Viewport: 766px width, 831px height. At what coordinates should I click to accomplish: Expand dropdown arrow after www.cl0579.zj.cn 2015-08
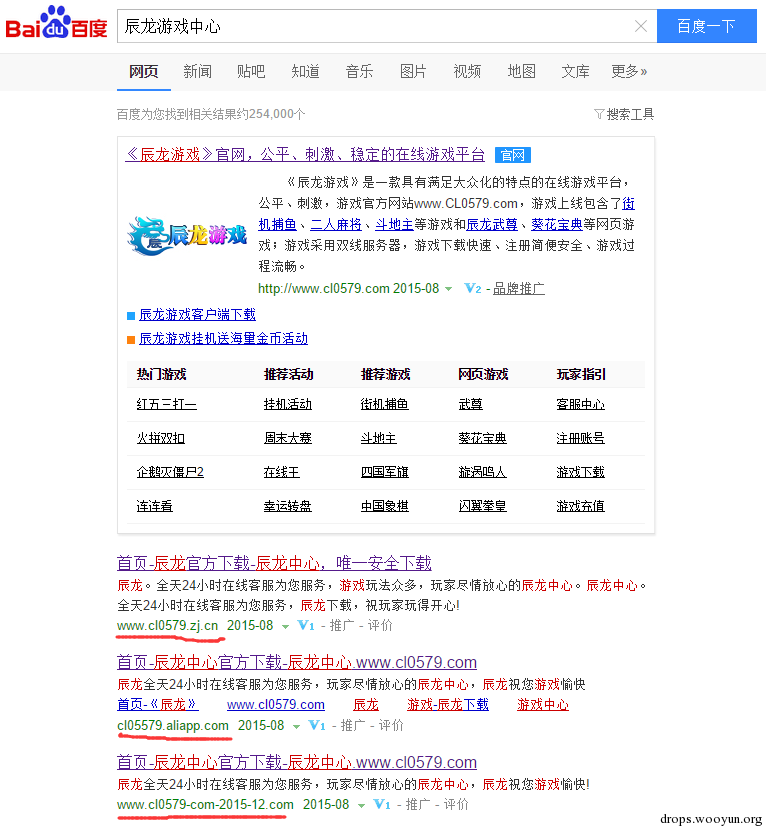[285, 626]
